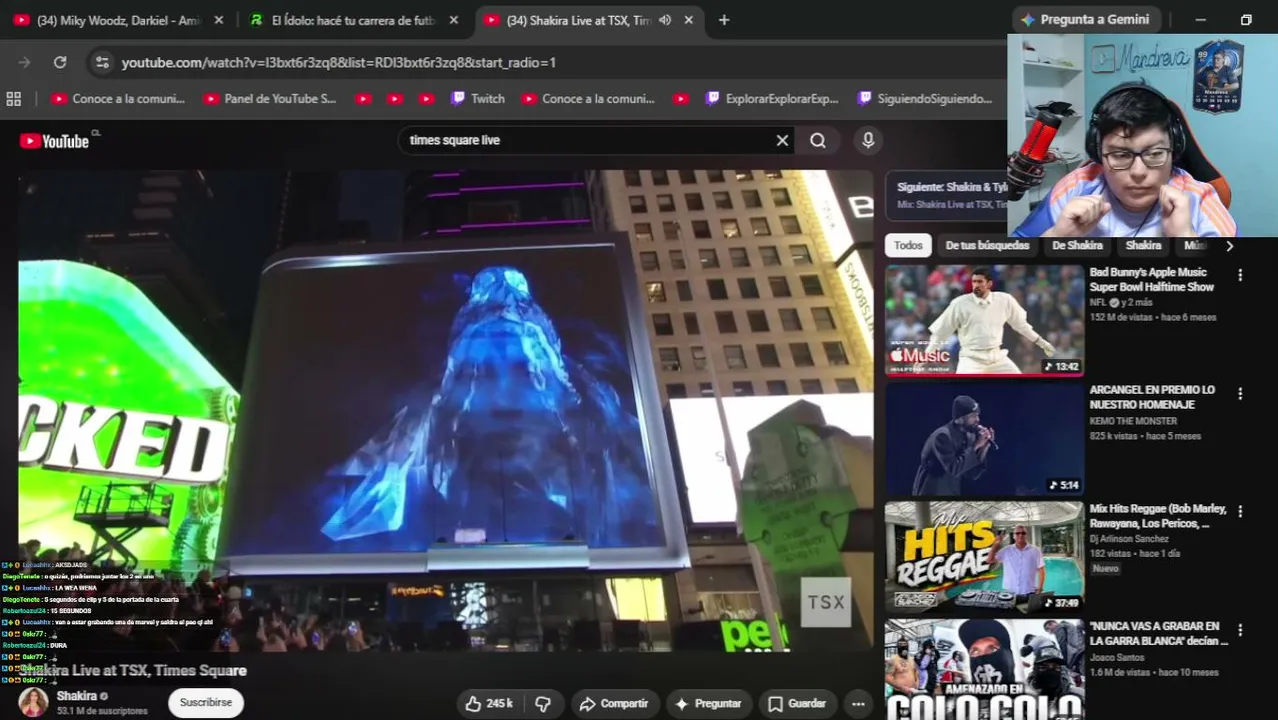Viewport: 1278px width, 720px height.
Task: Open a new browser tab with plus
Action: pyautogui.click(x=724, y=20)
